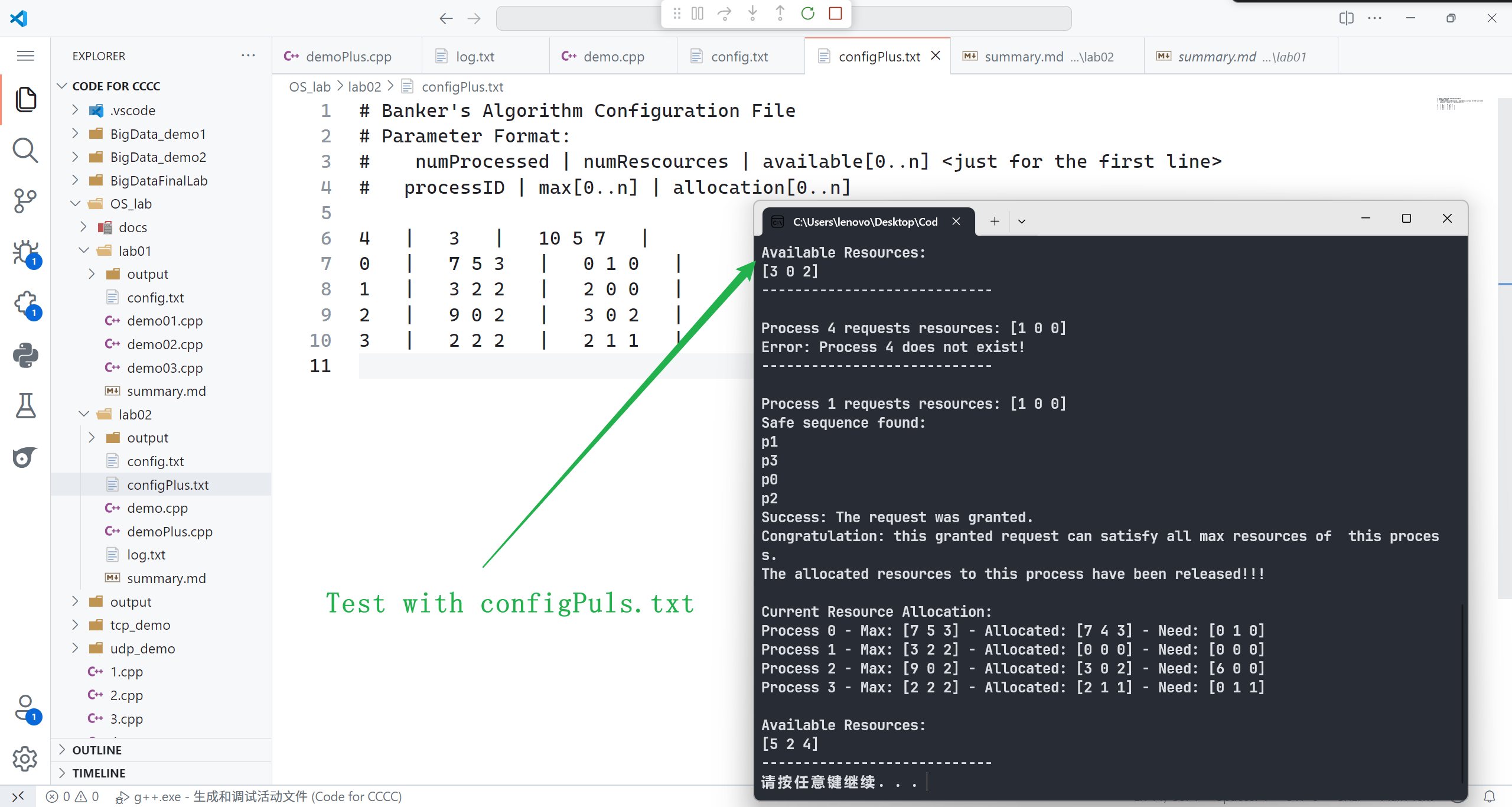Expand the OUTLINE section

[97, 750]
